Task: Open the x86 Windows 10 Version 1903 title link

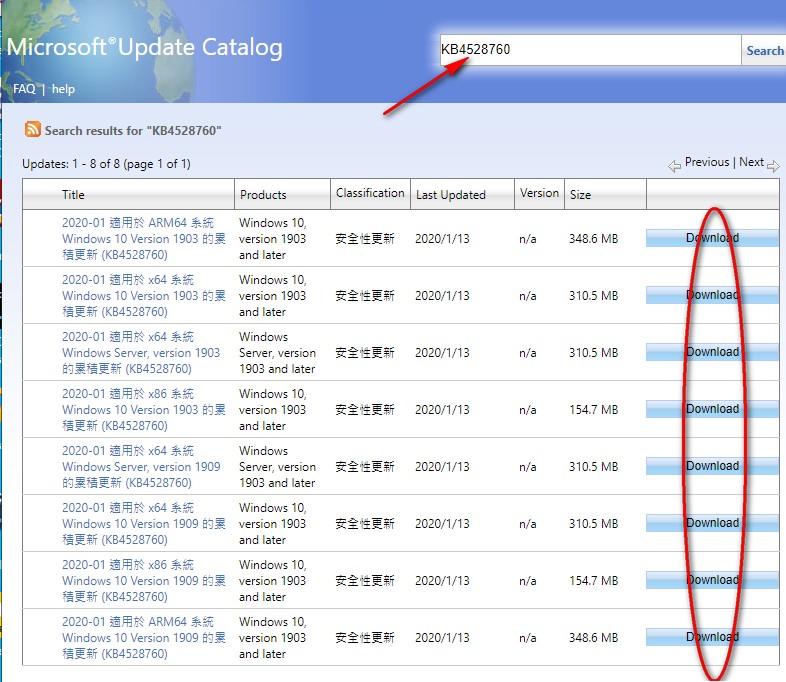Action: 144,410
